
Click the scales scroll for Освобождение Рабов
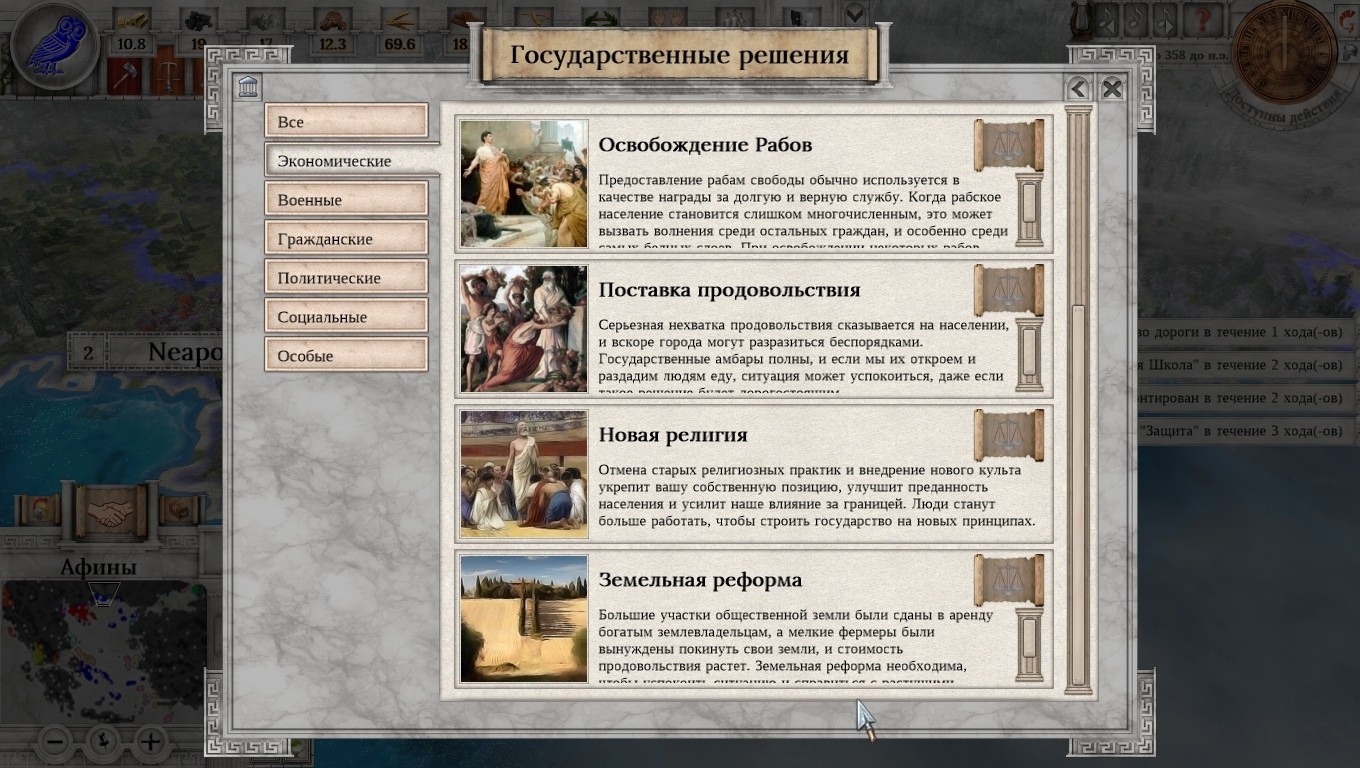pyautogui.click(x=1009, y=146)
